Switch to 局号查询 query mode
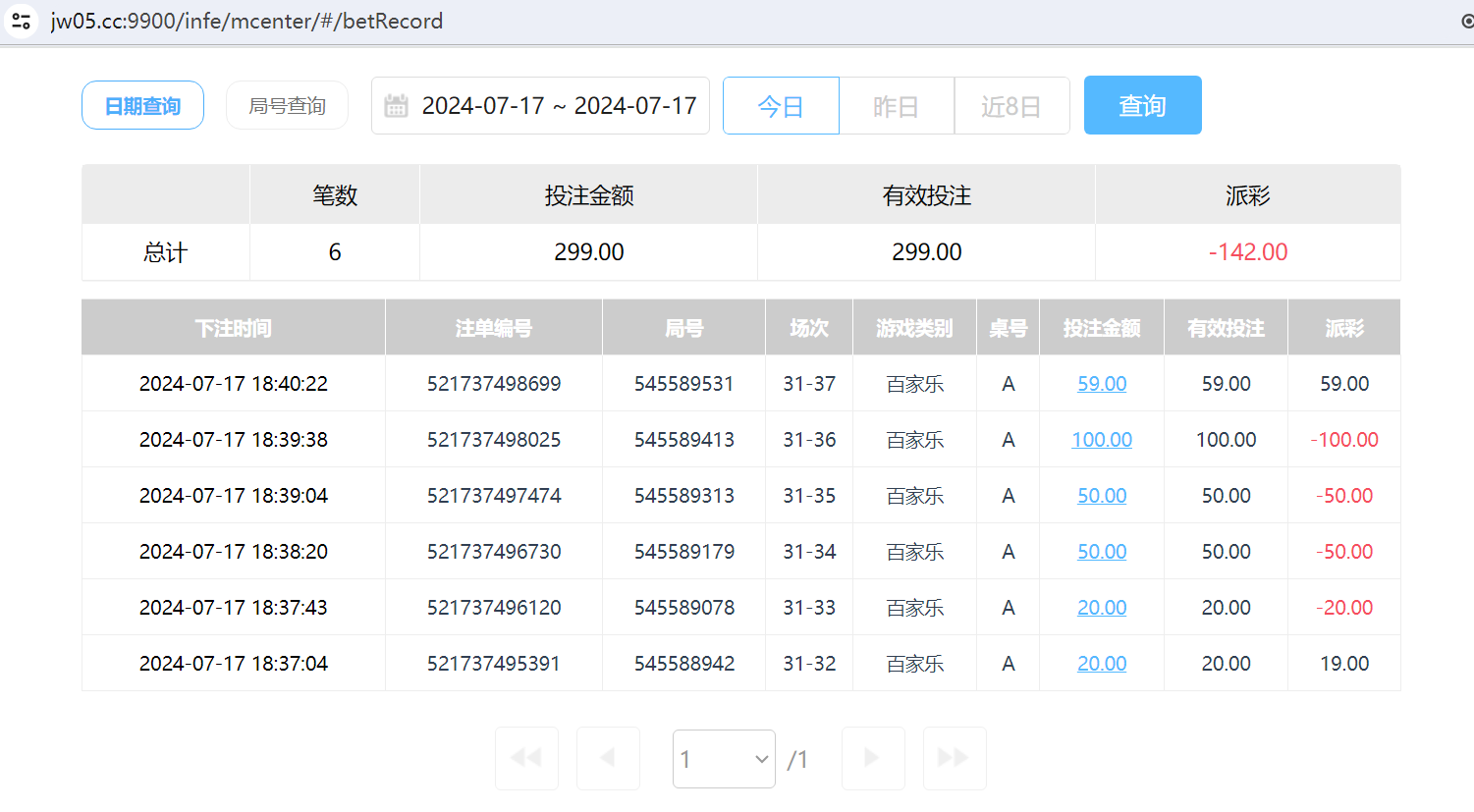 [287, 105]
